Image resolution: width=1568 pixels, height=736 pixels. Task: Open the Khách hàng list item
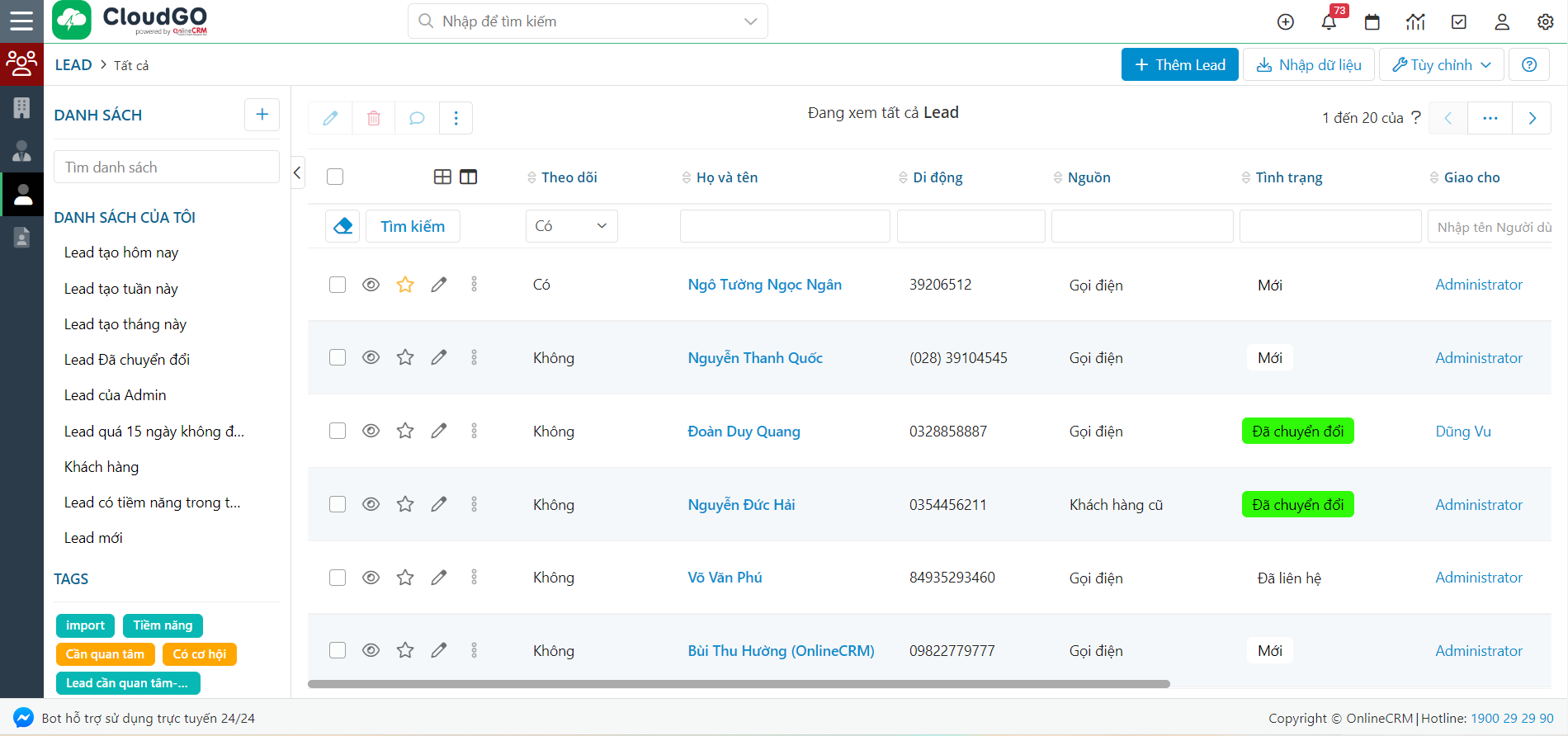(x=102, y=467)
